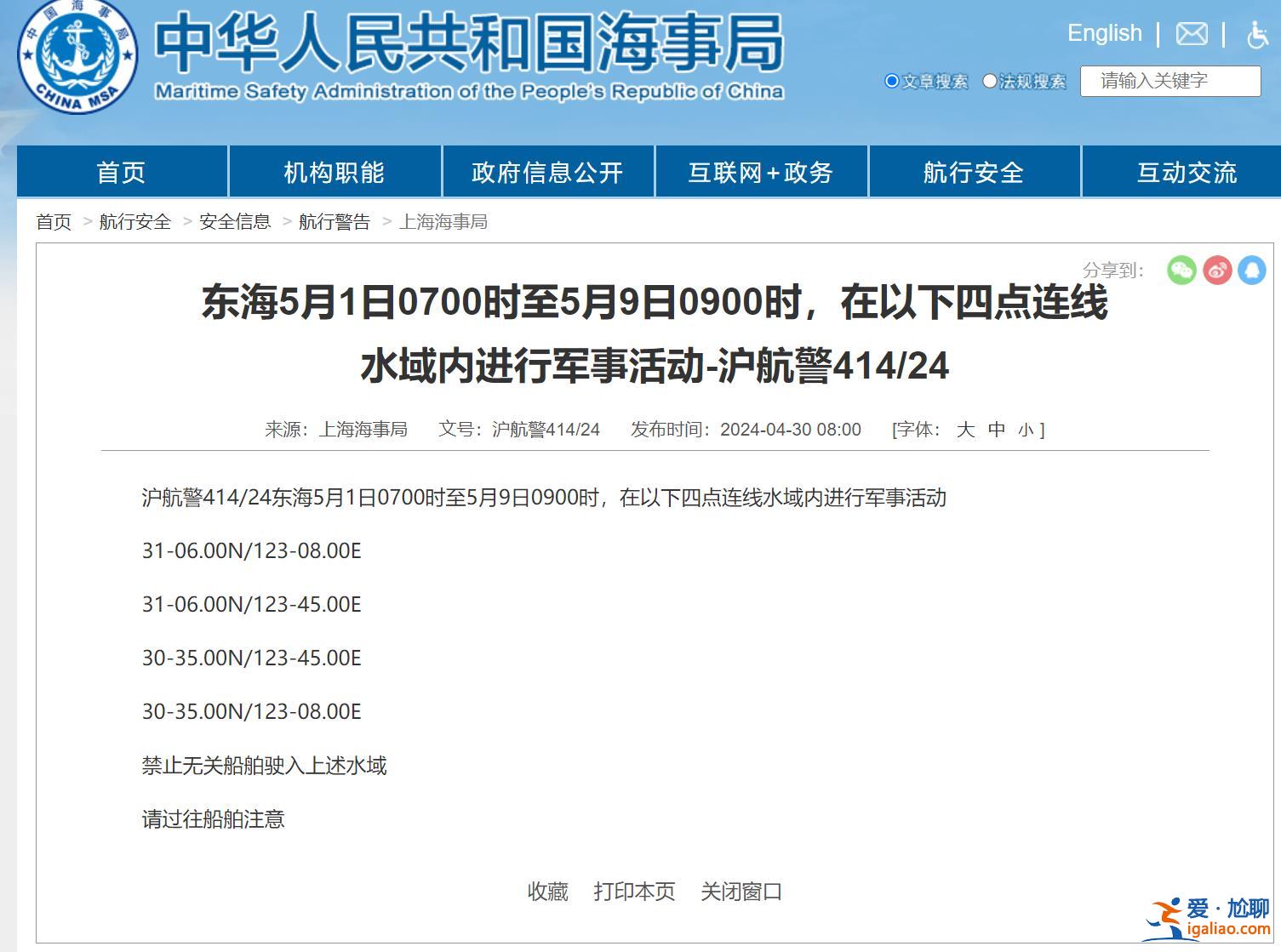Share article via QQ bell icon
Image resolution: width=1281 pixels, height=952 pixels.
pos(1251,271)
